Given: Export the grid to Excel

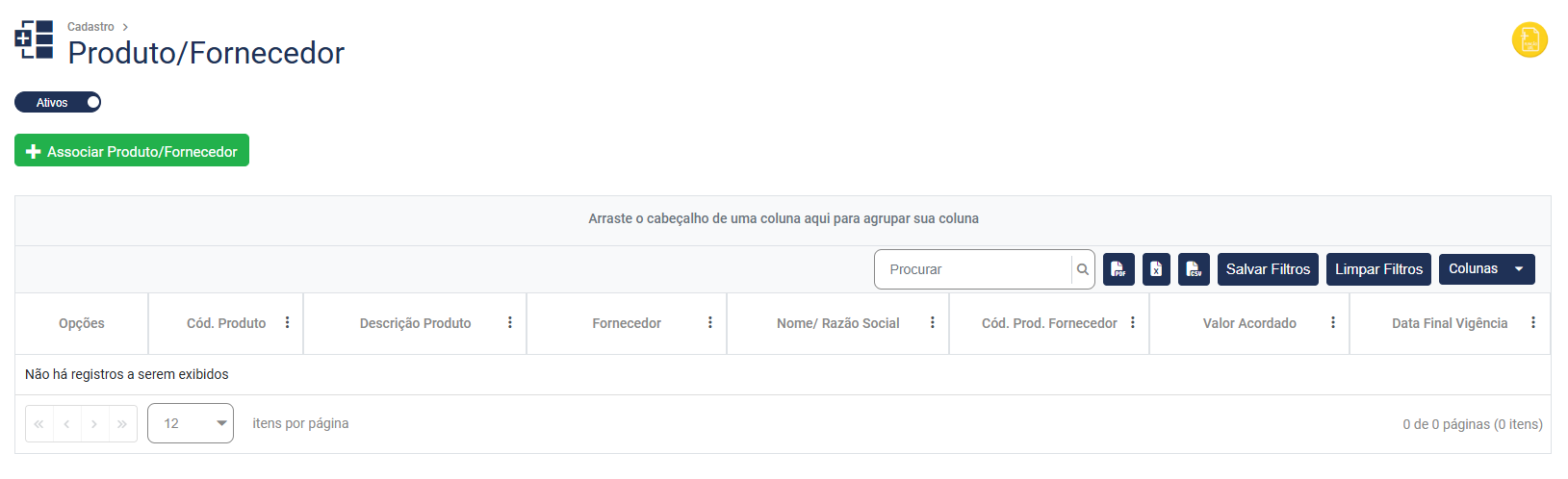Looking at the screenshot, I should pyautogui.click(x=1156, y=269).
